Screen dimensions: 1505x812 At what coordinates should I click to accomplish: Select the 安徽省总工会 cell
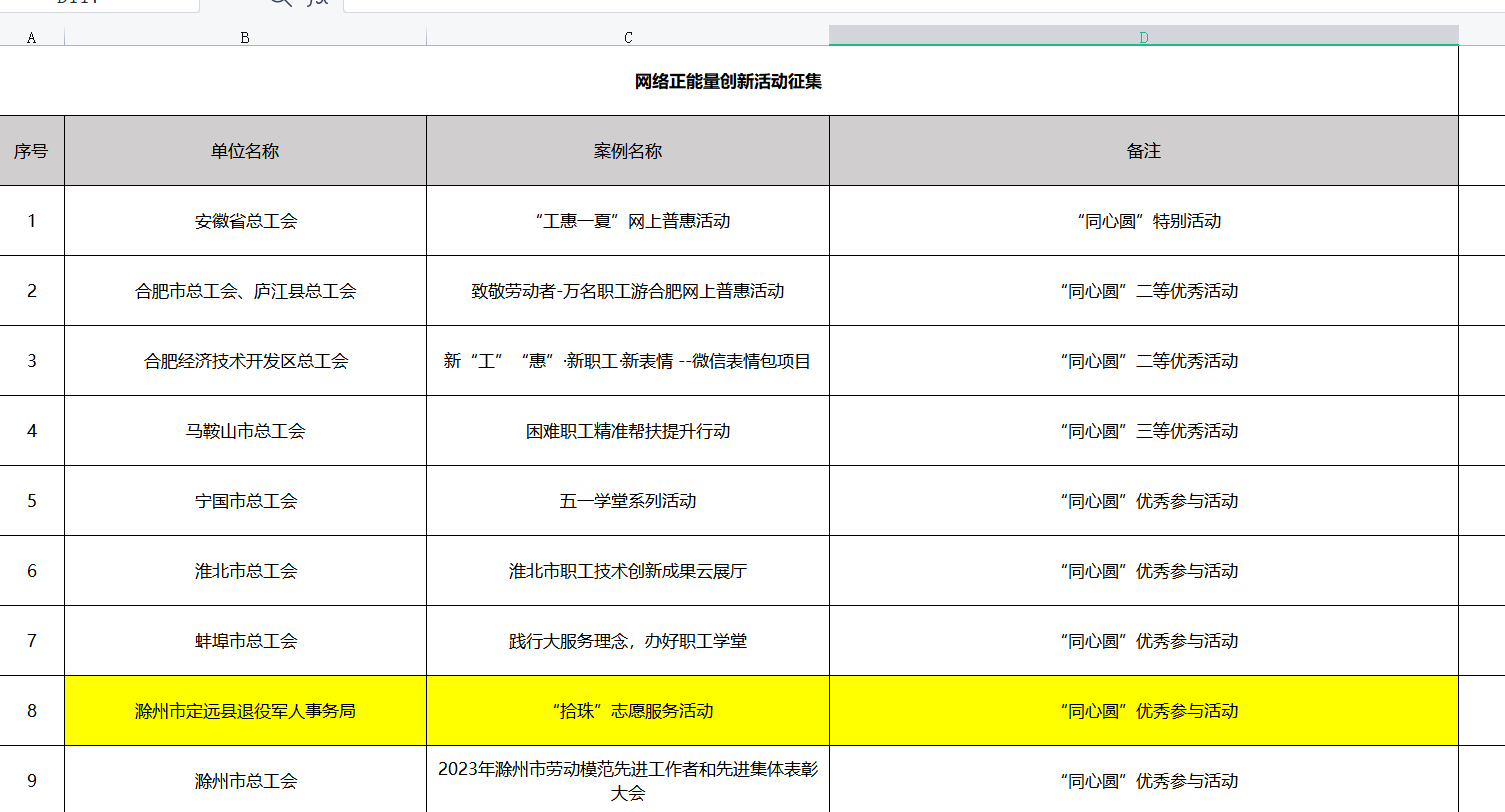pyautogui.click(x=245, y=221)
